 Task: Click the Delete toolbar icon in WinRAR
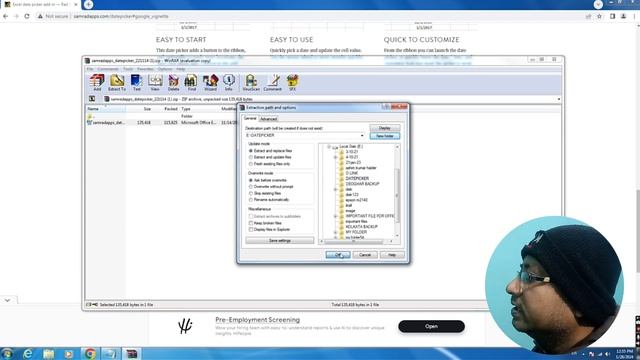(x=173, y=82)
